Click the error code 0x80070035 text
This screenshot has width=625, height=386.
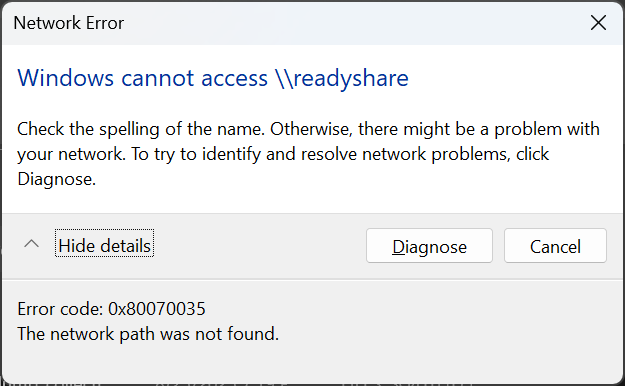[157, 309]
